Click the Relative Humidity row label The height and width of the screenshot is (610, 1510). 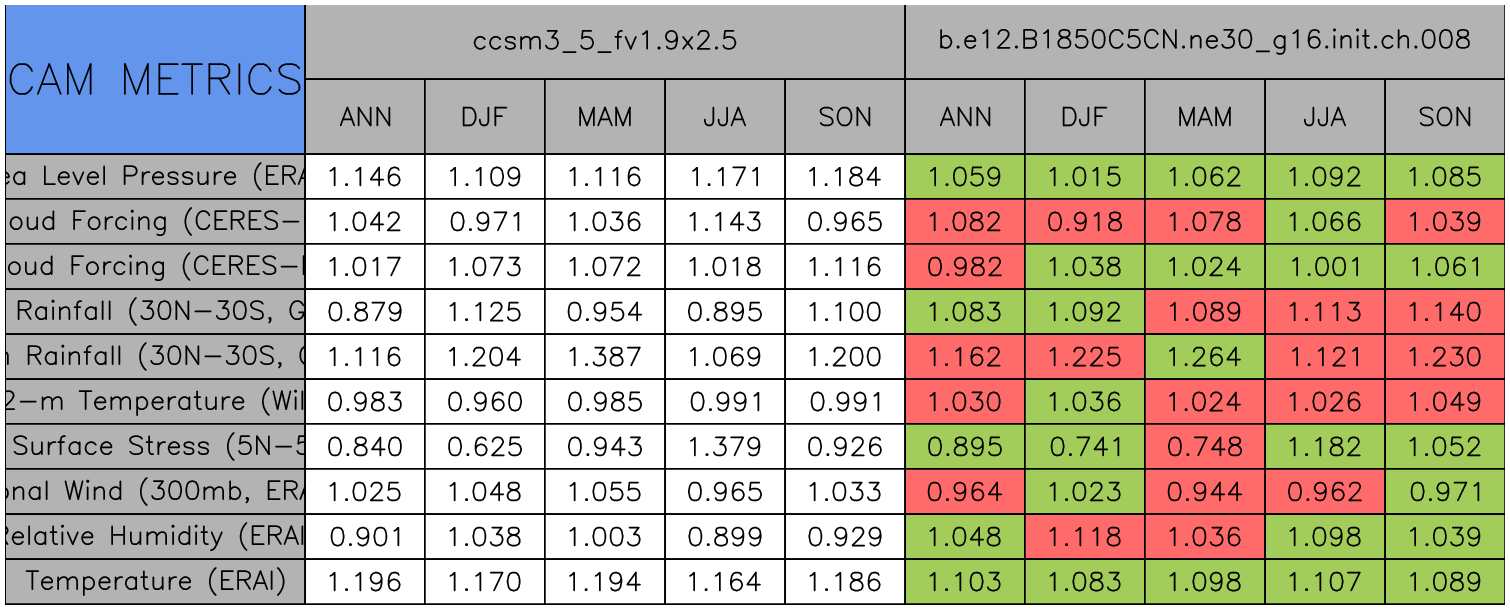click(x=155, y=537)
